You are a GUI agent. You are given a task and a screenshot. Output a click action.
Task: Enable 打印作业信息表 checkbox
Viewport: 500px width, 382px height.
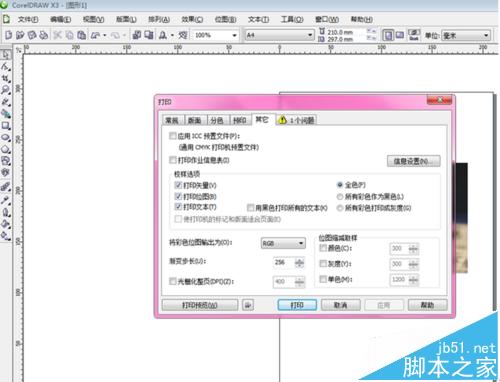(x=173, y=160)
